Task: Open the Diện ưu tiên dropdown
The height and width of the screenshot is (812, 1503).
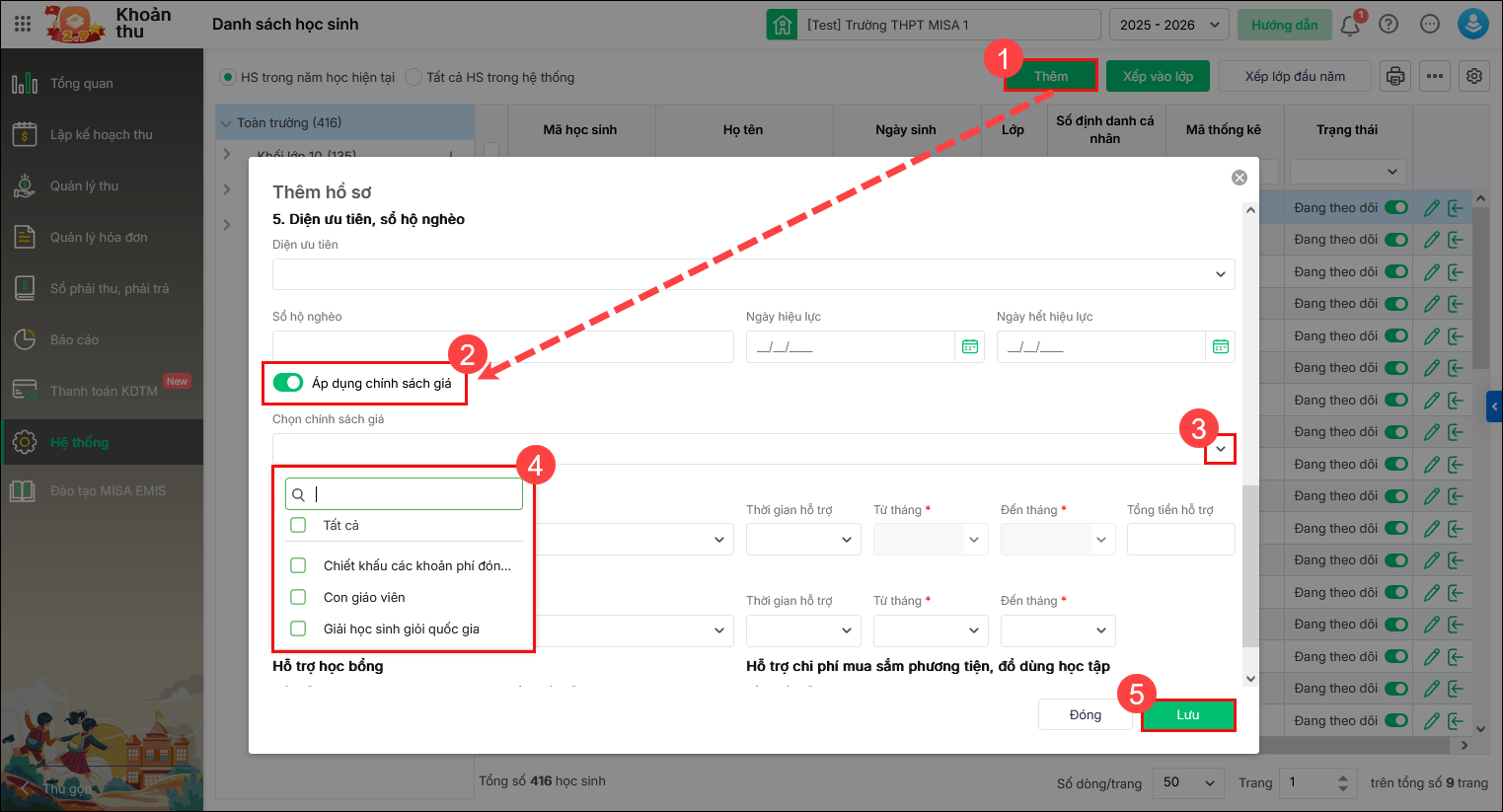Action: (754, 274)
